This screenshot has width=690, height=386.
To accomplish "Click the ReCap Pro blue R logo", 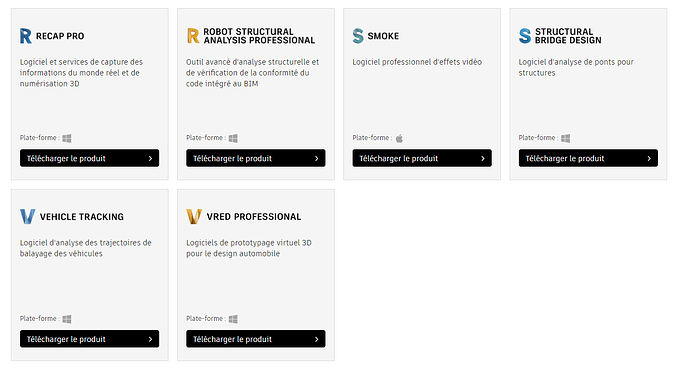I will pos(26,36).
